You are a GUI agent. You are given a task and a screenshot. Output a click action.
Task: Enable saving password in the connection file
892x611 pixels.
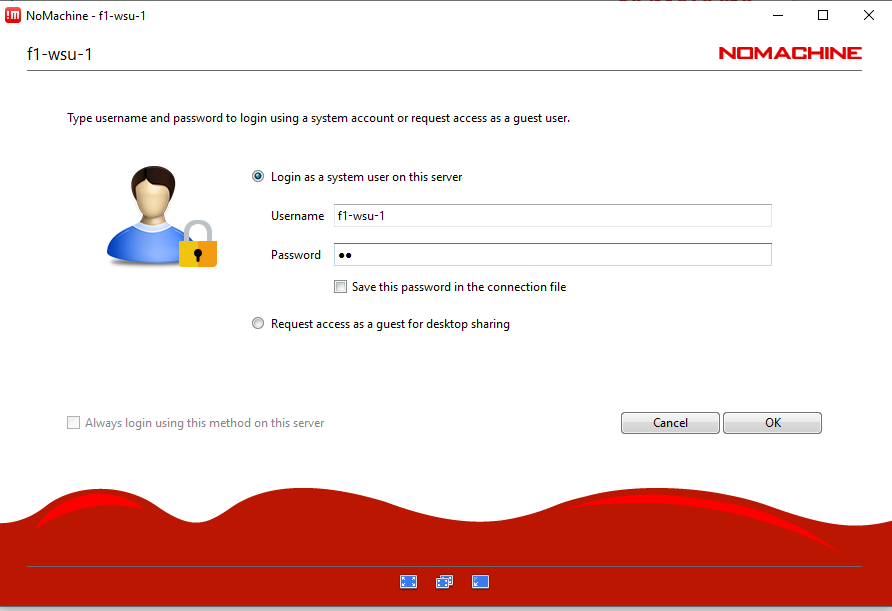click(x=340, y=286)
